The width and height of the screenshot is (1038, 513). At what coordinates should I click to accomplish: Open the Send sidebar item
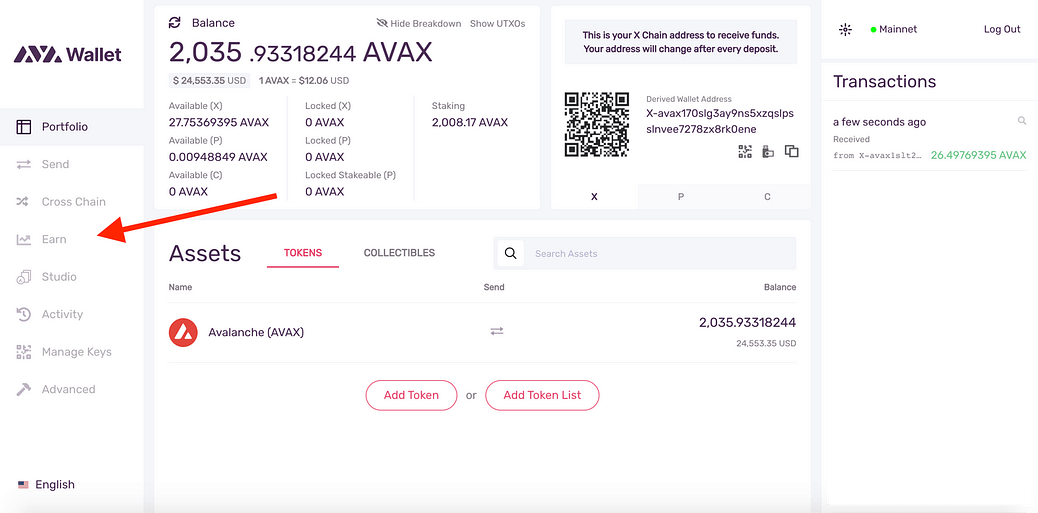click(x=71, y=164)
